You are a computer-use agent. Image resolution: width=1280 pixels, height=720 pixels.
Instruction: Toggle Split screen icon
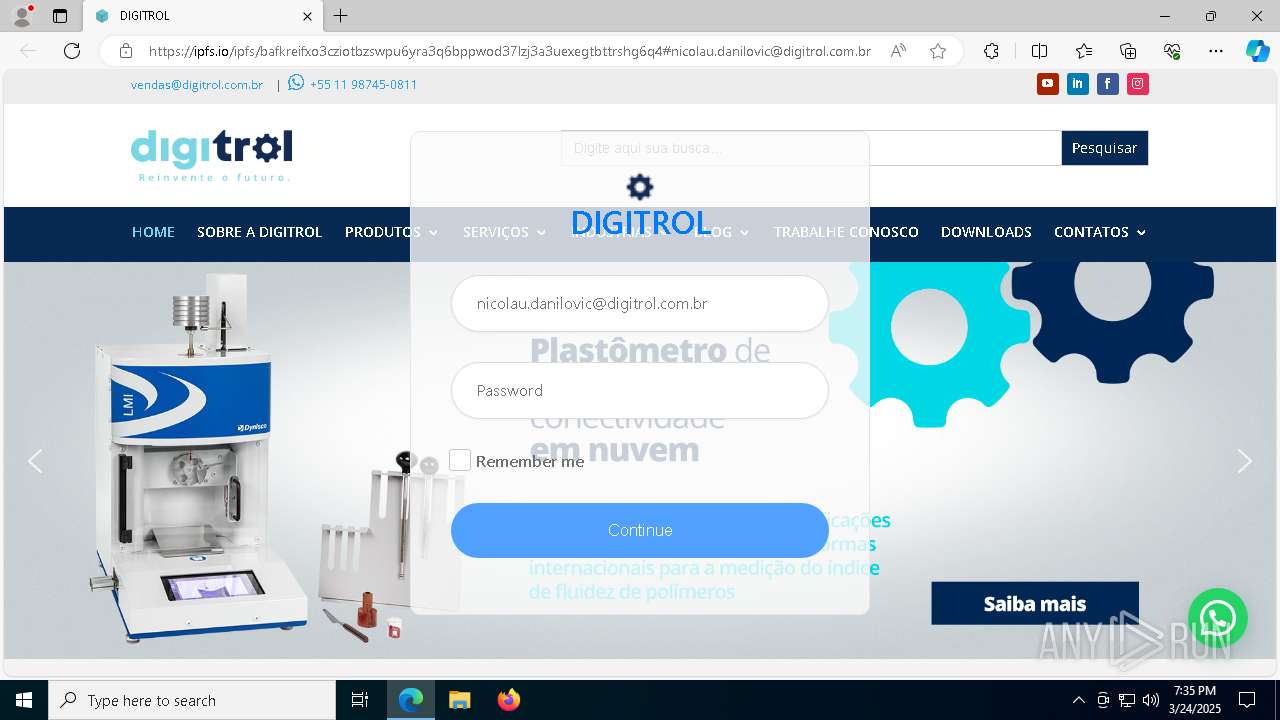click(1039, 51)
